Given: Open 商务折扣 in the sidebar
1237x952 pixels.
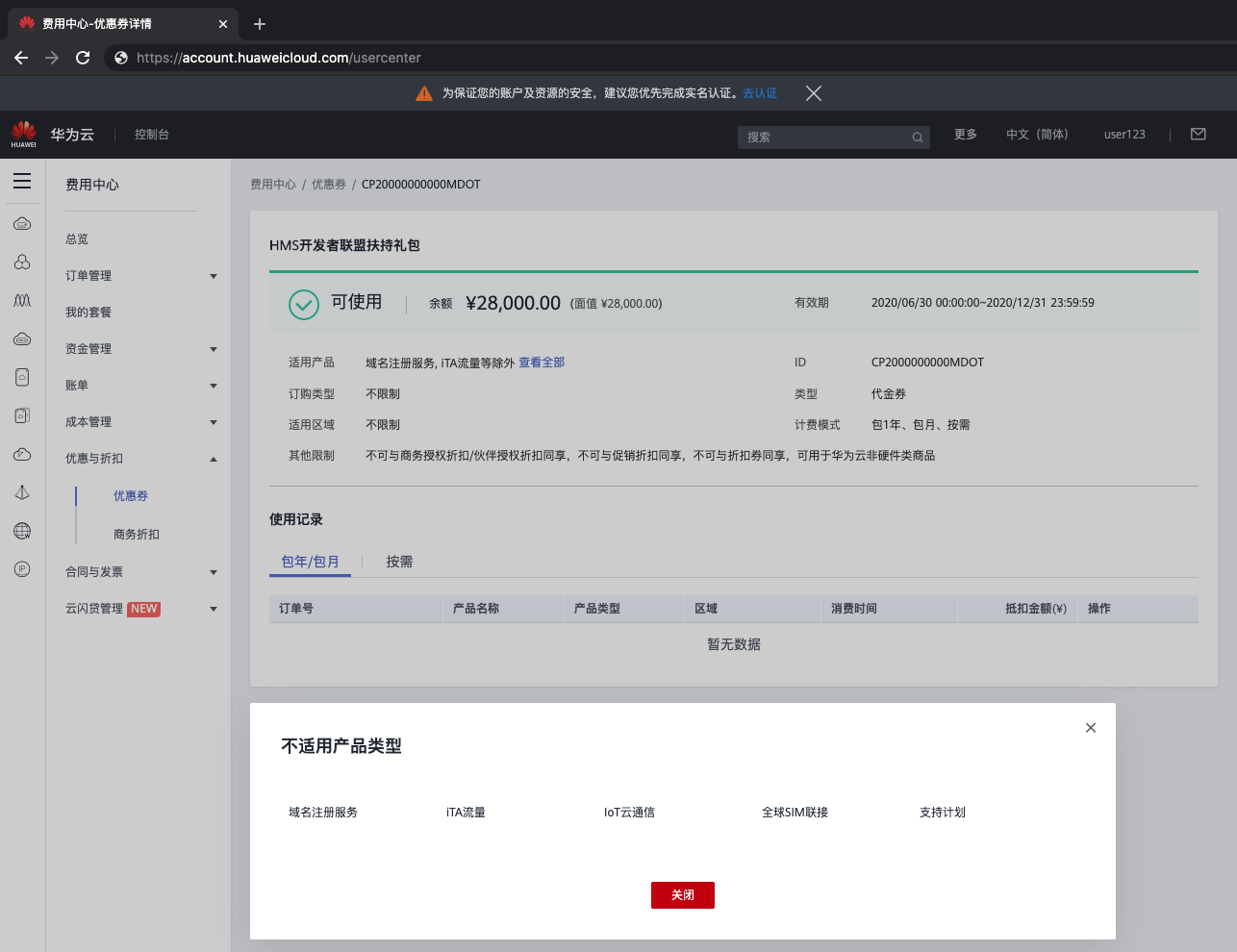Looking at the screenshot, I should pyautogui.click(x=137, y=535).
